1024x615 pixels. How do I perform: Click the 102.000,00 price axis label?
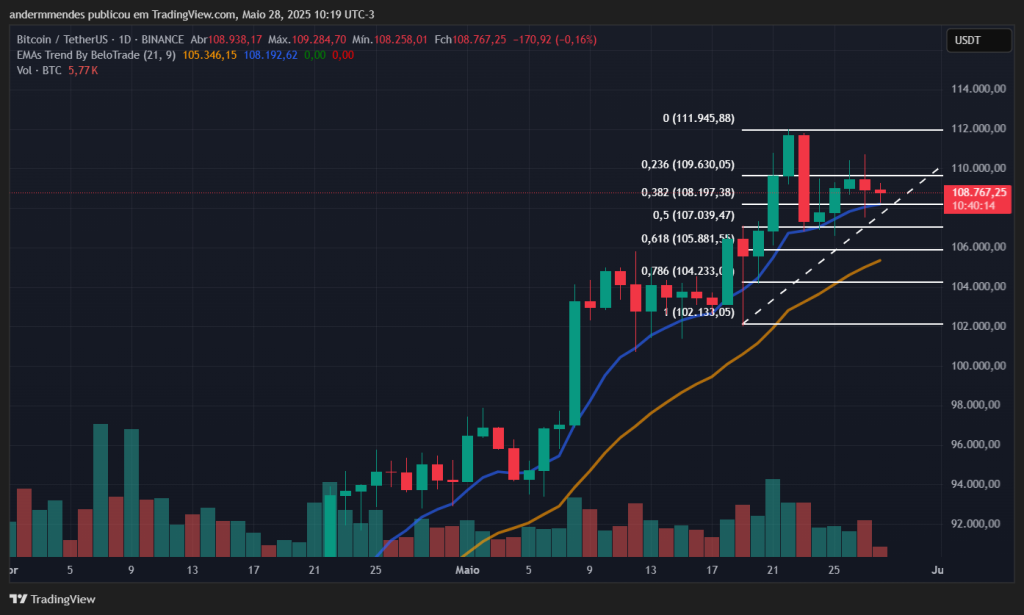[978, 326]
